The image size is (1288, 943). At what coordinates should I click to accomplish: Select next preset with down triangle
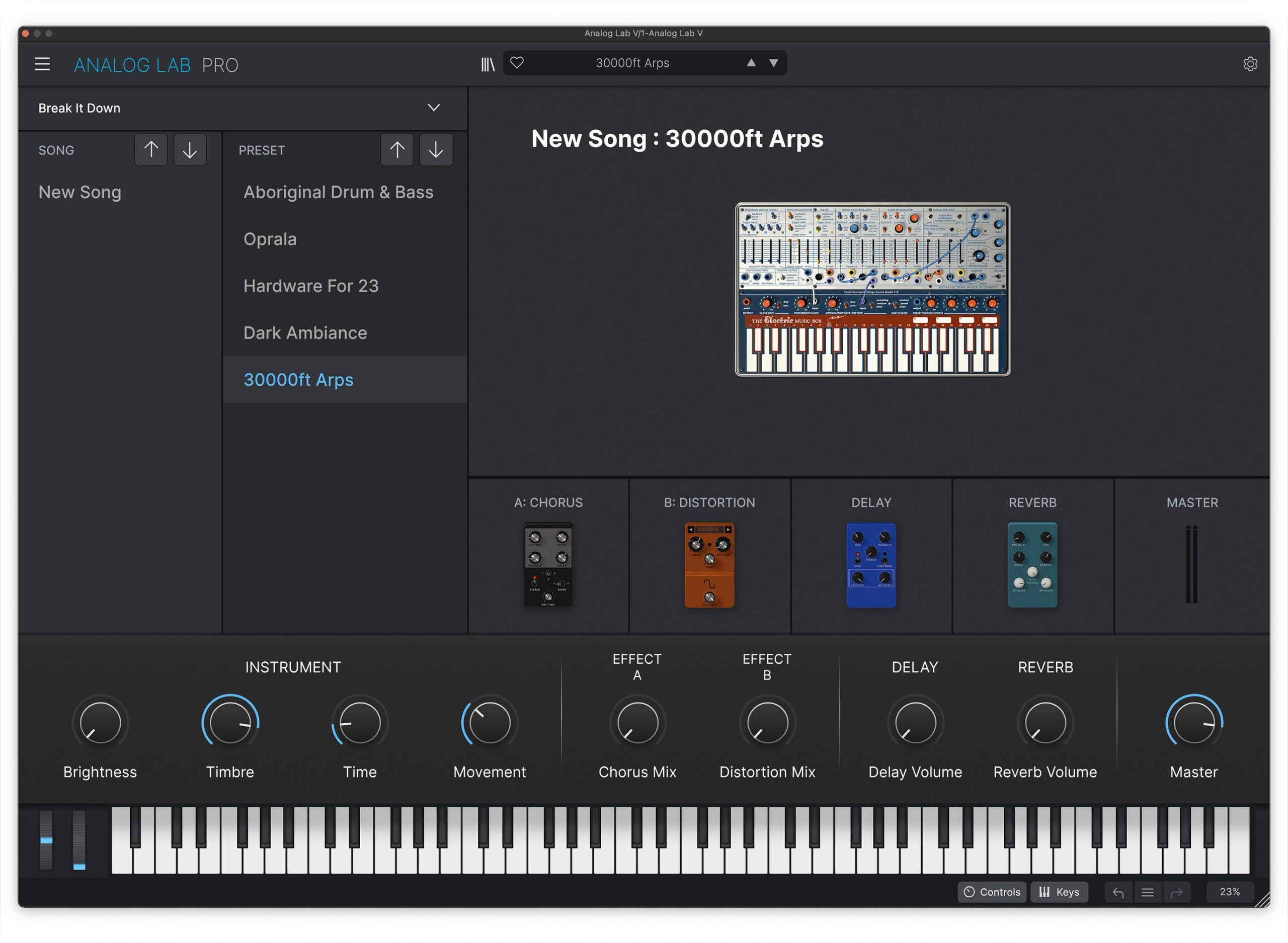tap(773, 63)
